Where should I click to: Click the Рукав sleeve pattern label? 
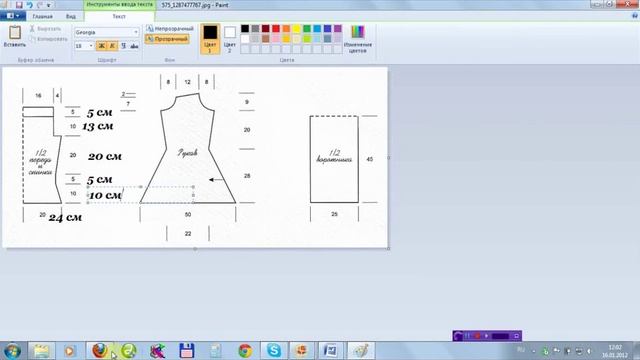[x=187, y=153]
